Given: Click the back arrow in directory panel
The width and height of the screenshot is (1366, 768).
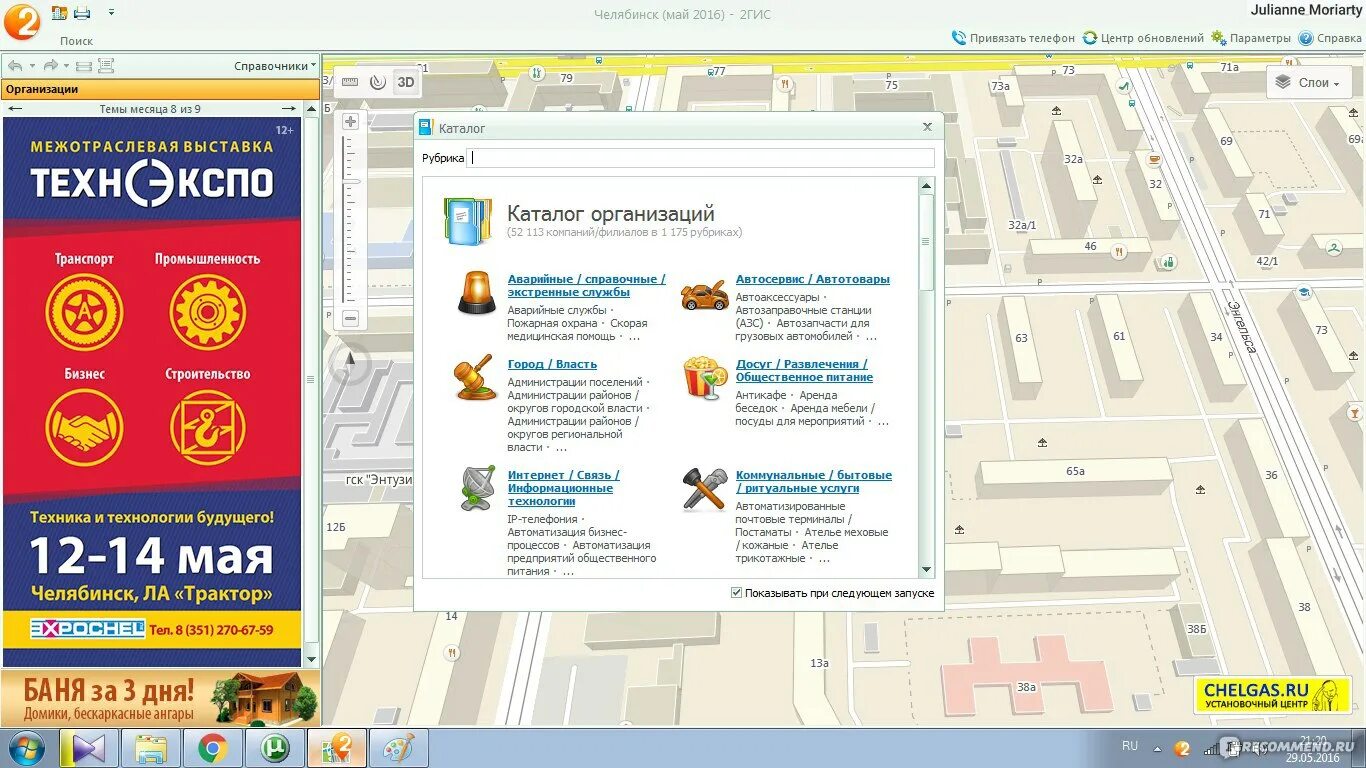Looking at the screenshot, I should pos(15,66).
